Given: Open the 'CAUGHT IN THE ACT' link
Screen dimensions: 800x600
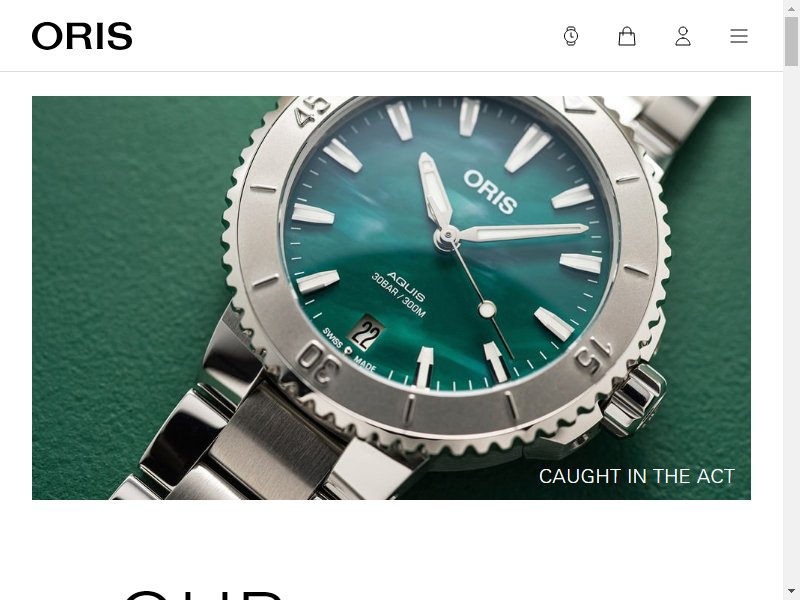Looking at the screenshot, I should coord(636,476).
